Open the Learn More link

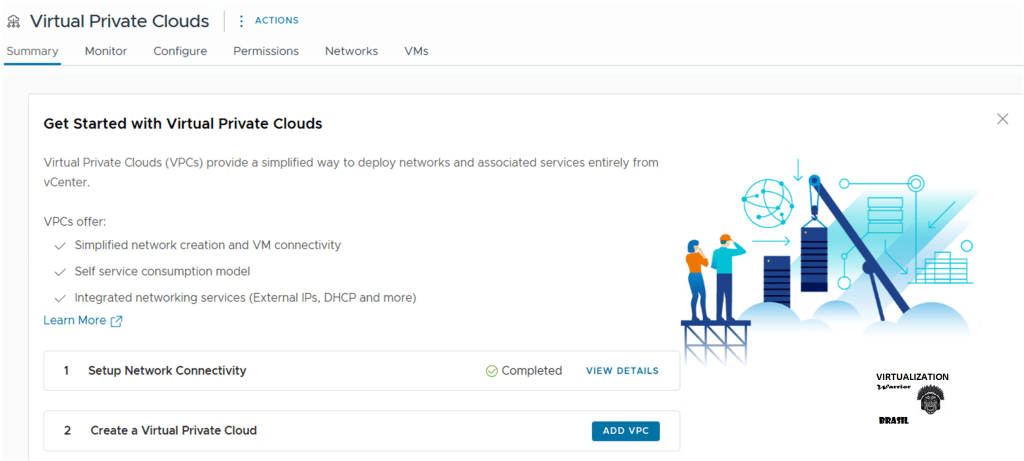(x=75, y=321)
